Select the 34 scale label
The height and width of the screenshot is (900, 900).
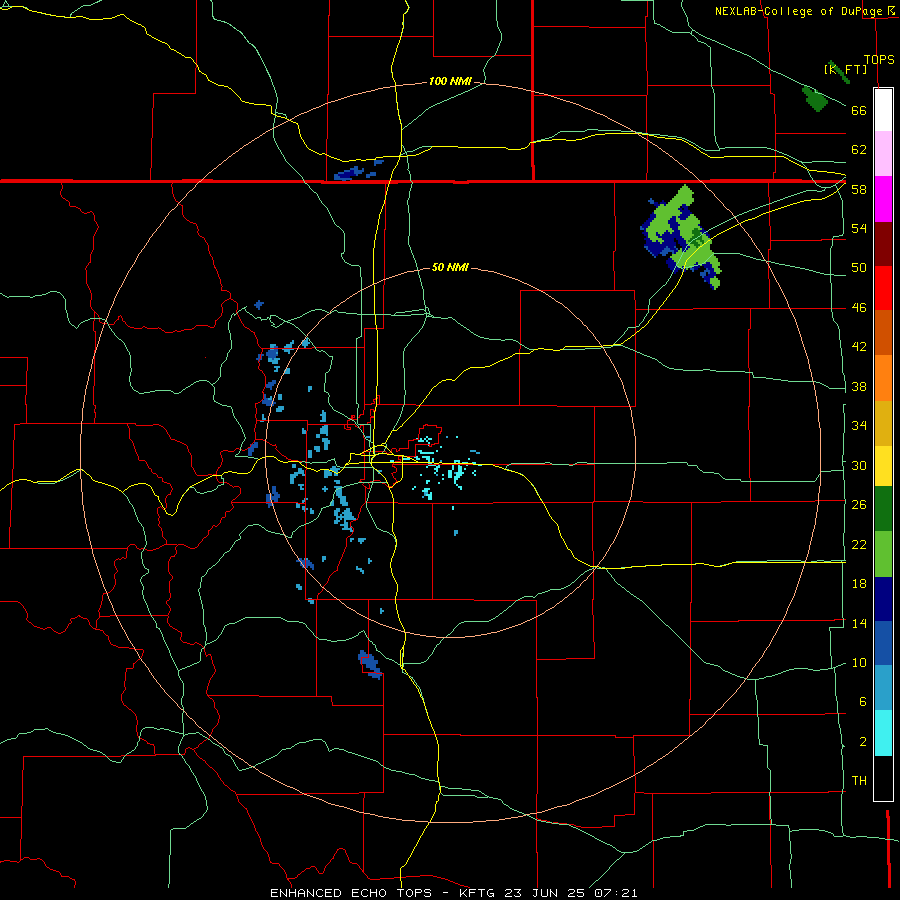859,426
